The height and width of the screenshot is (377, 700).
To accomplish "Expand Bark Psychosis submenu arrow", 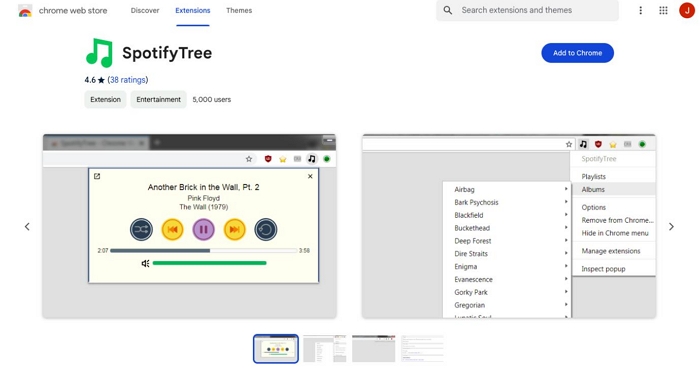I will coord(566,202).
